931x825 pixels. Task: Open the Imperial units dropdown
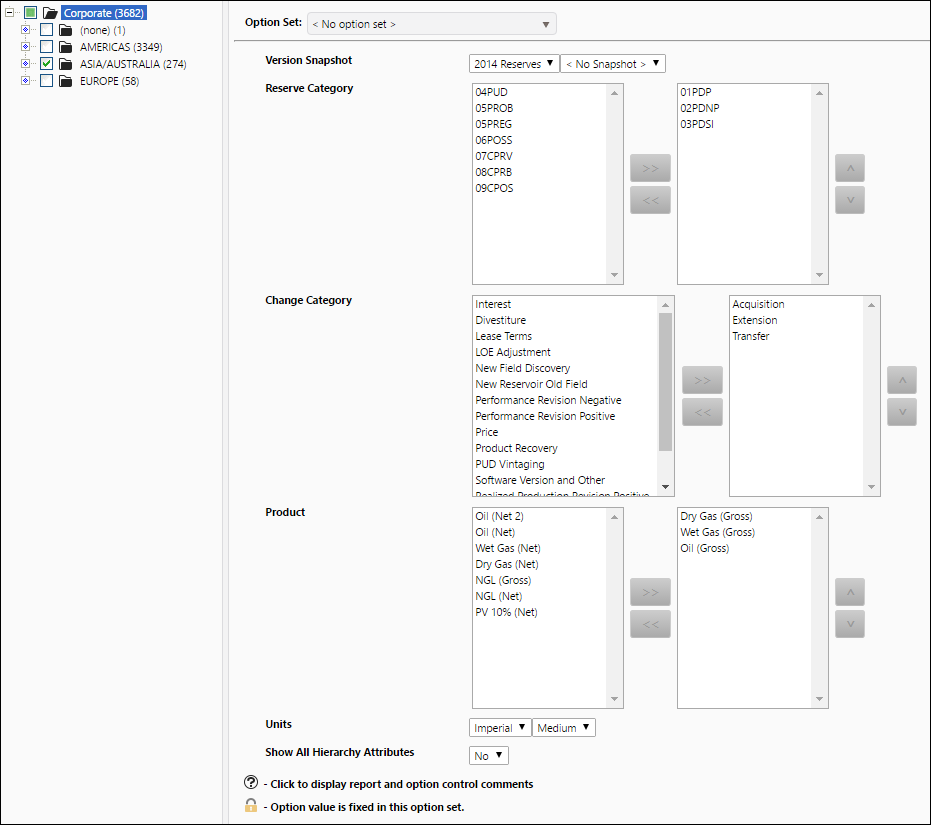(499, 728)
